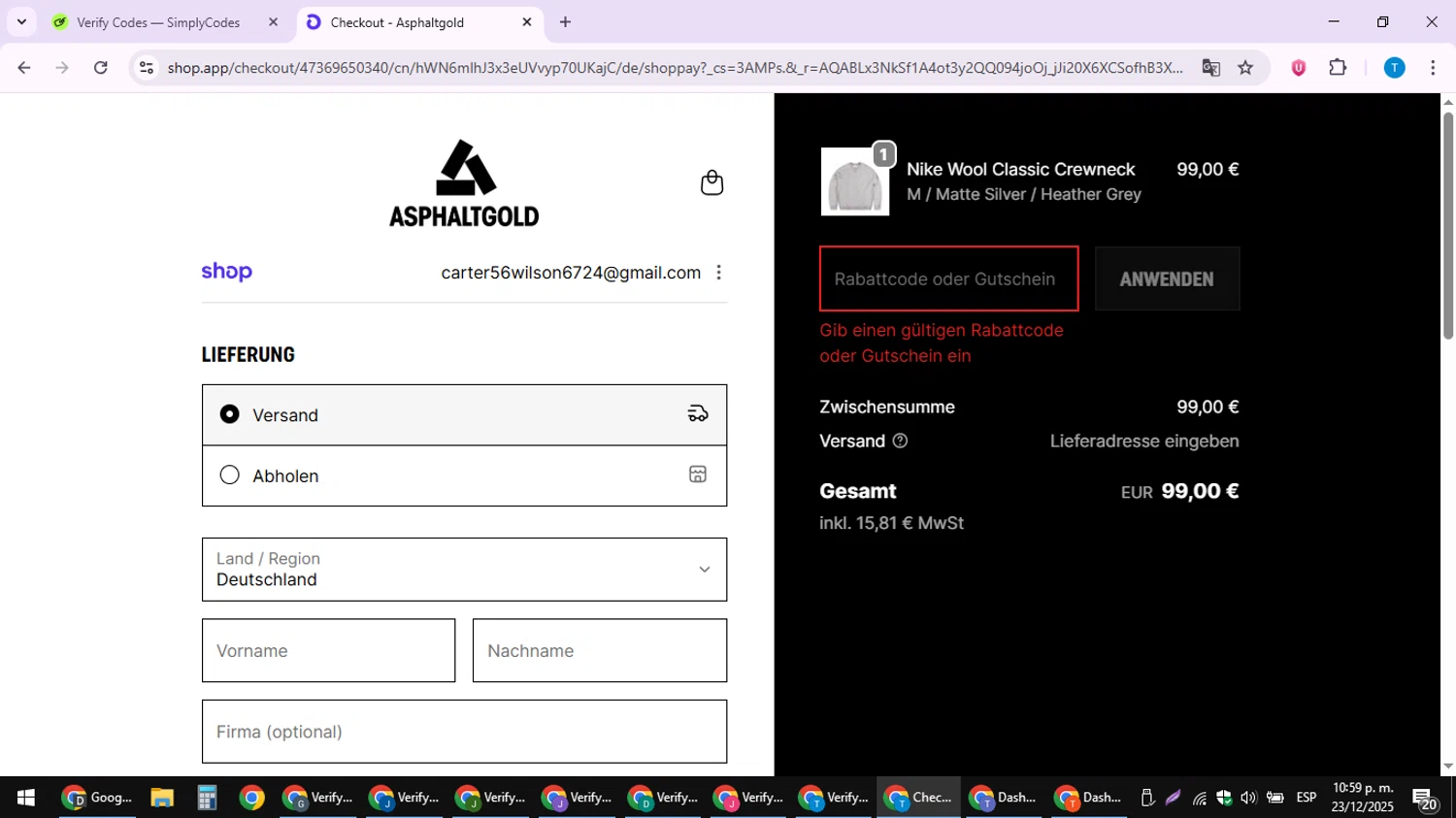Click the inkl. 15,81 € MwSt text
This screenshot has width=1456, height=818.
point(891,523)
